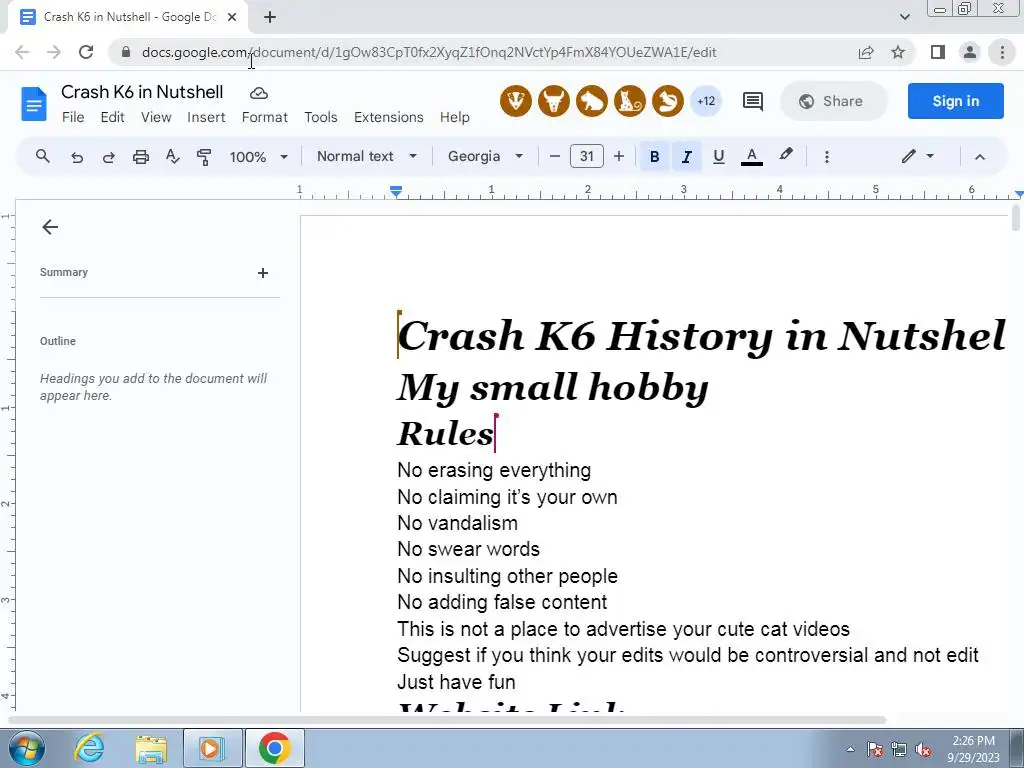Image resolution: width=1024 pixels, height=768 pixels.
Task: Redo the last undone action
Action: click(x=108, y=157)
